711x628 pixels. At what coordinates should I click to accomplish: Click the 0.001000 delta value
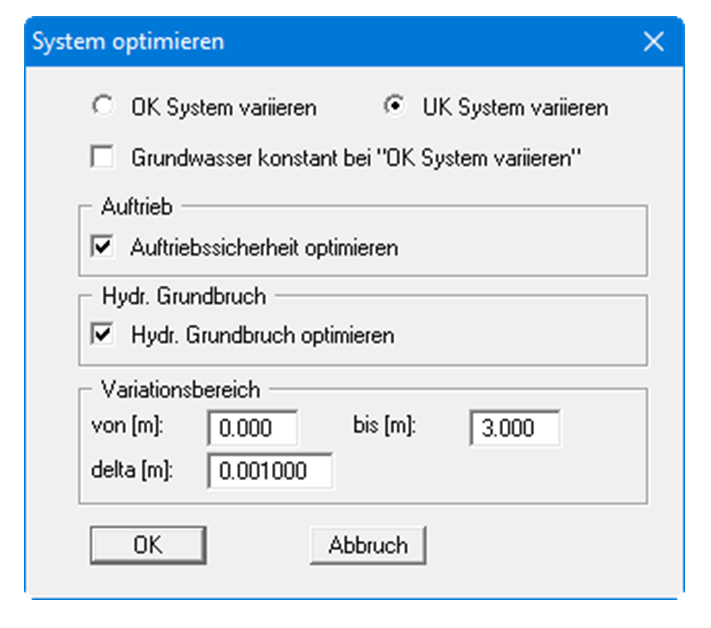[x=263, y=472]
